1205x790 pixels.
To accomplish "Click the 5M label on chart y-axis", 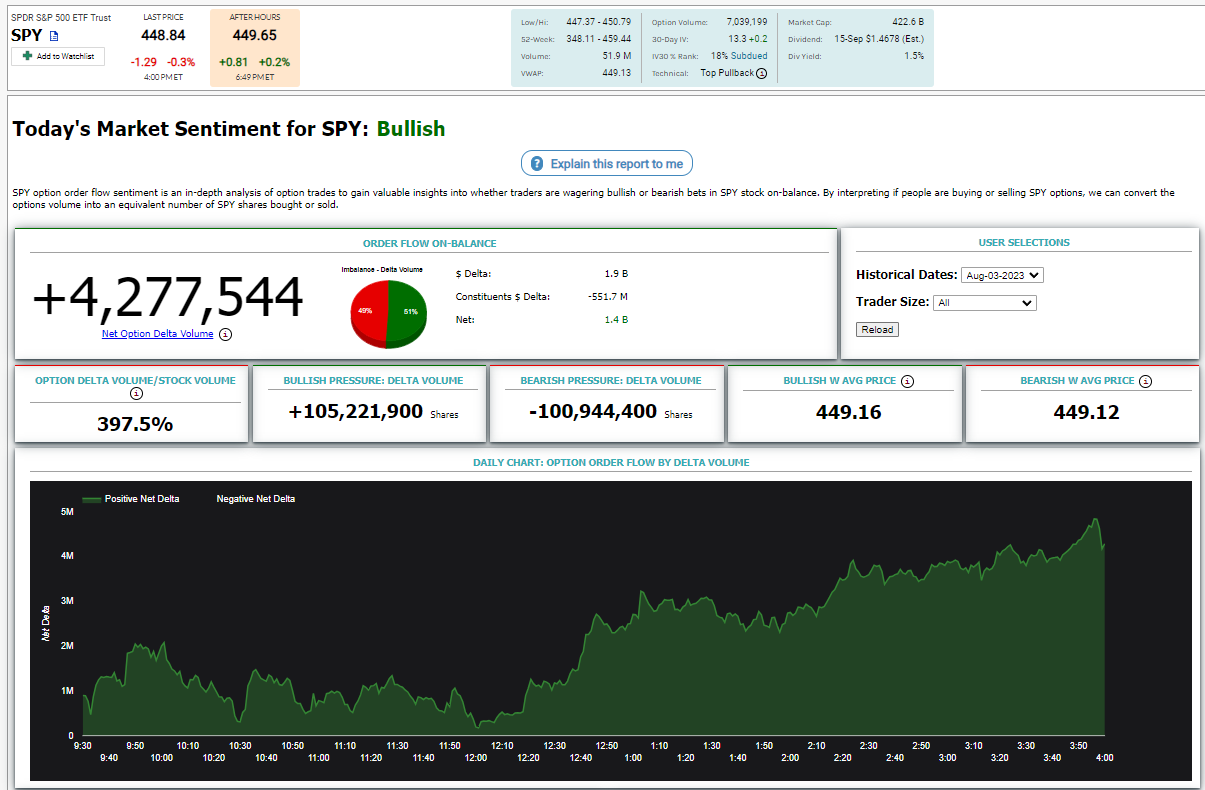I will 67,511.
